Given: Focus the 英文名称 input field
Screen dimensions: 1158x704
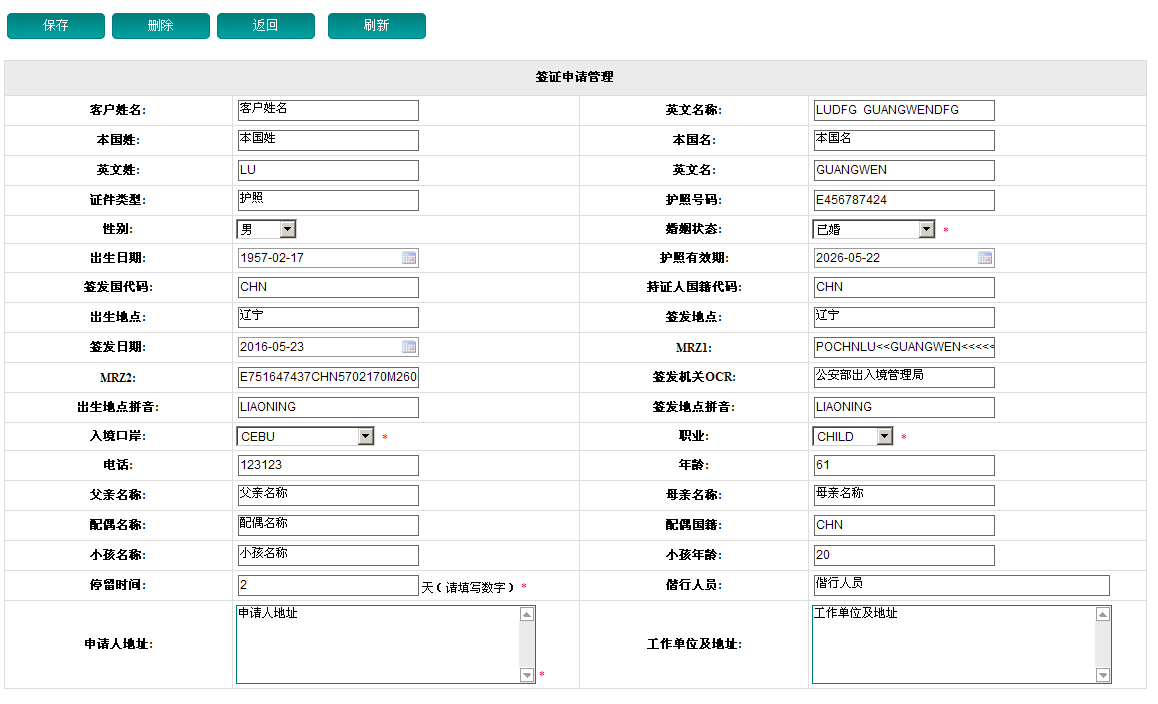Looking at the screenshot, I should pyautogui.click(x=904, y=110).
